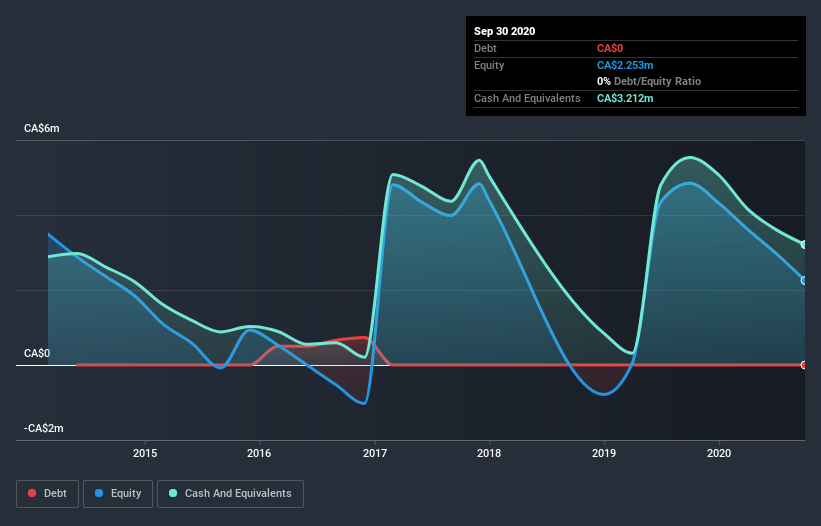Click the 0% Debt/Equity Ratio text

click(x=649, y=82)
